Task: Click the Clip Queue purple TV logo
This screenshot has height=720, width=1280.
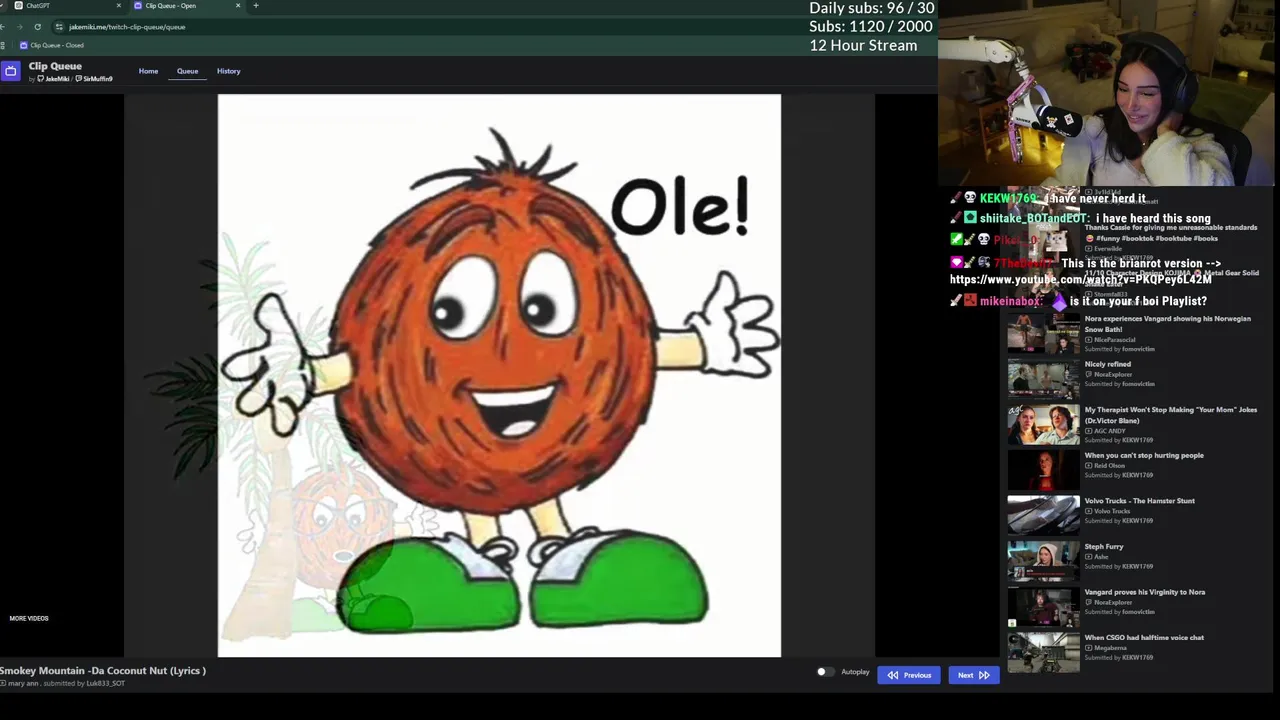Action: 10,70
